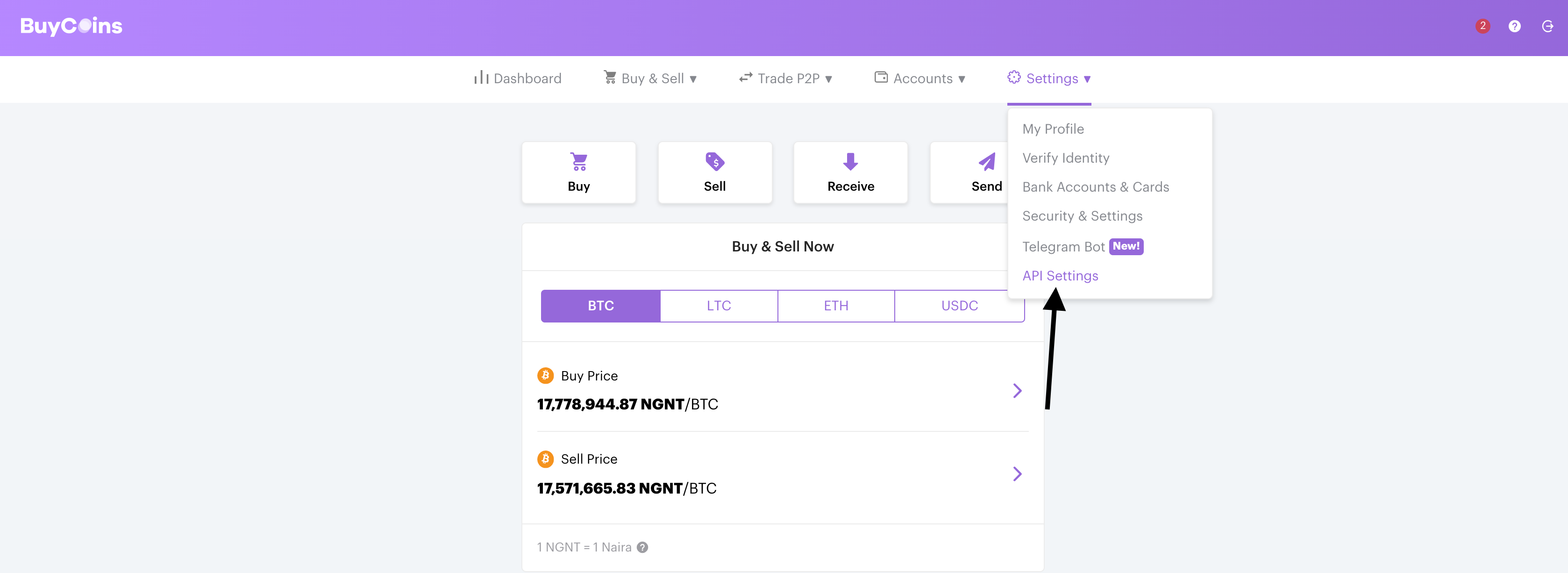
Task: Select the USDC tab
Action: click(x=957, y=306)
